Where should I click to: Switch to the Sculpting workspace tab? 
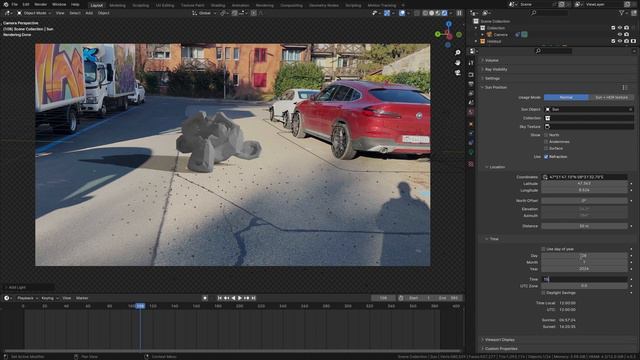[x=140, y=5]
